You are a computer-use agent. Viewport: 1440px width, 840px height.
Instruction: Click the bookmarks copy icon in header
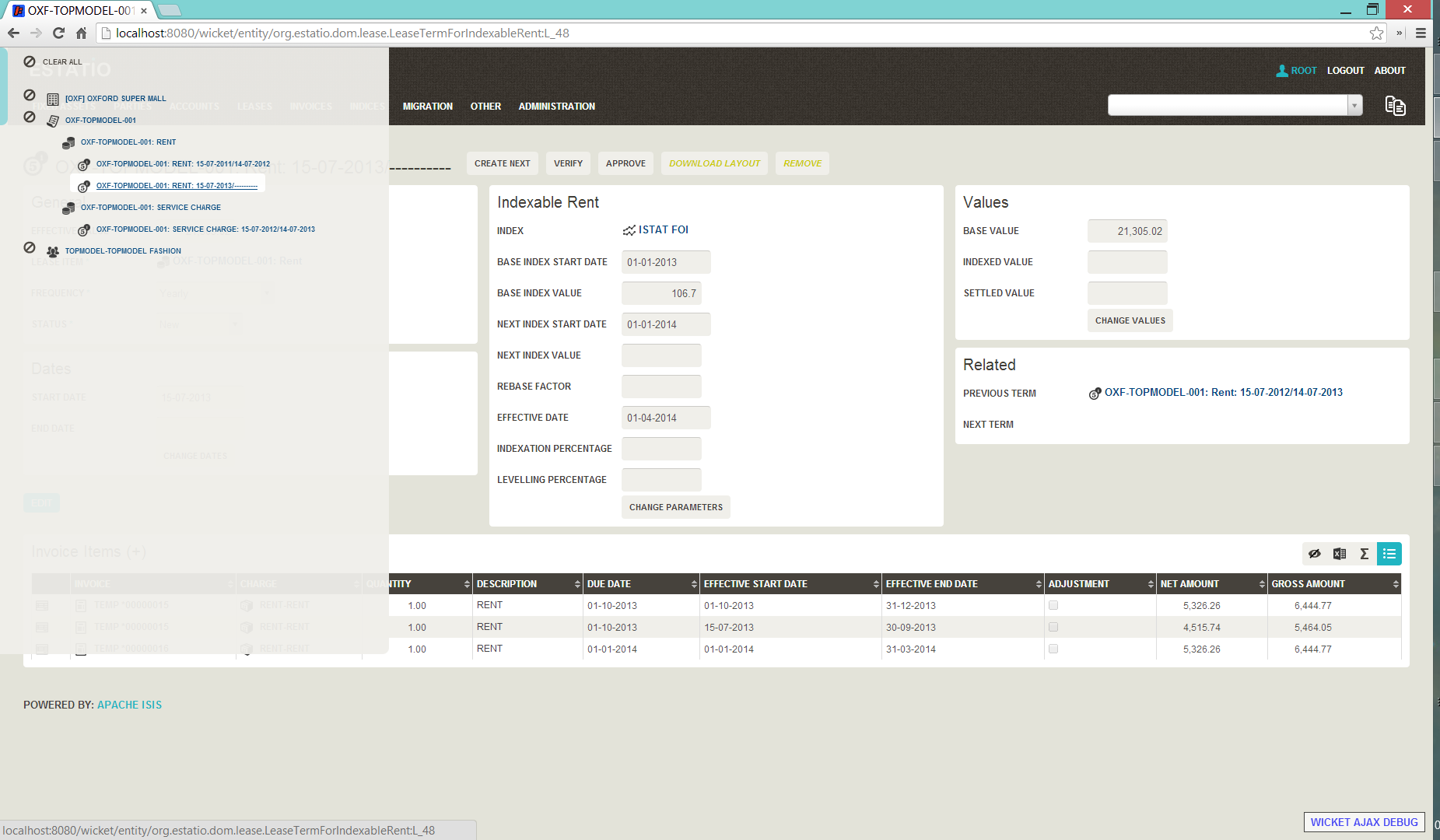pos(1395,106)
